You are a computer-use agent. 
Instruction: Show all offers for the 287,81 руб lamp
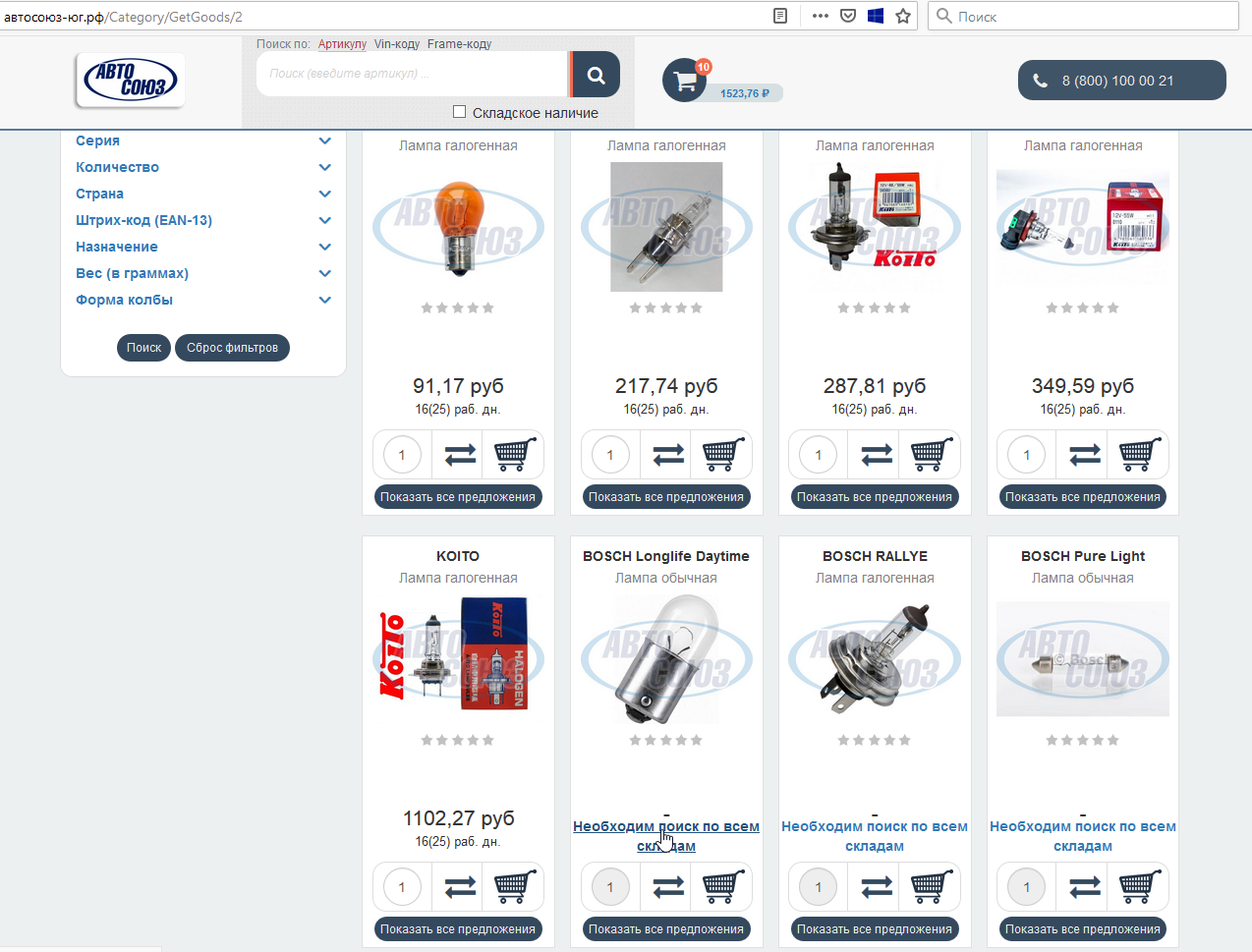[875, 497]
